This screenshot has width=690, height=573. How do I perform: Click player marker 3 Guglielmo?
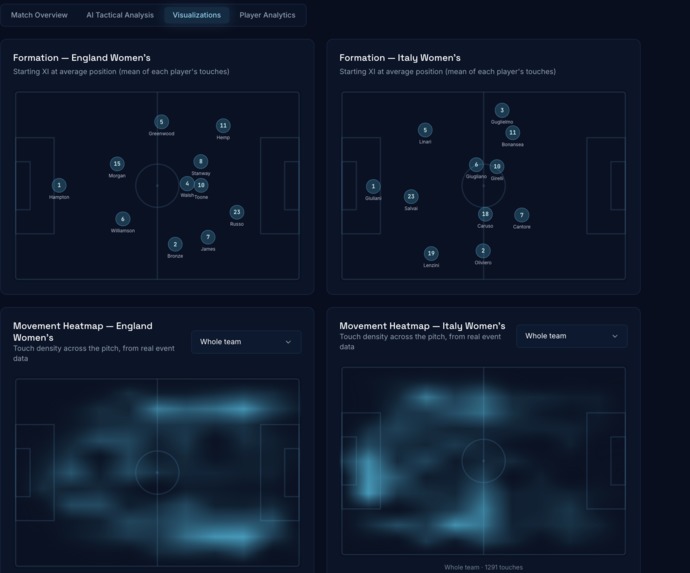pyautogui.click(x=502, y=110)
